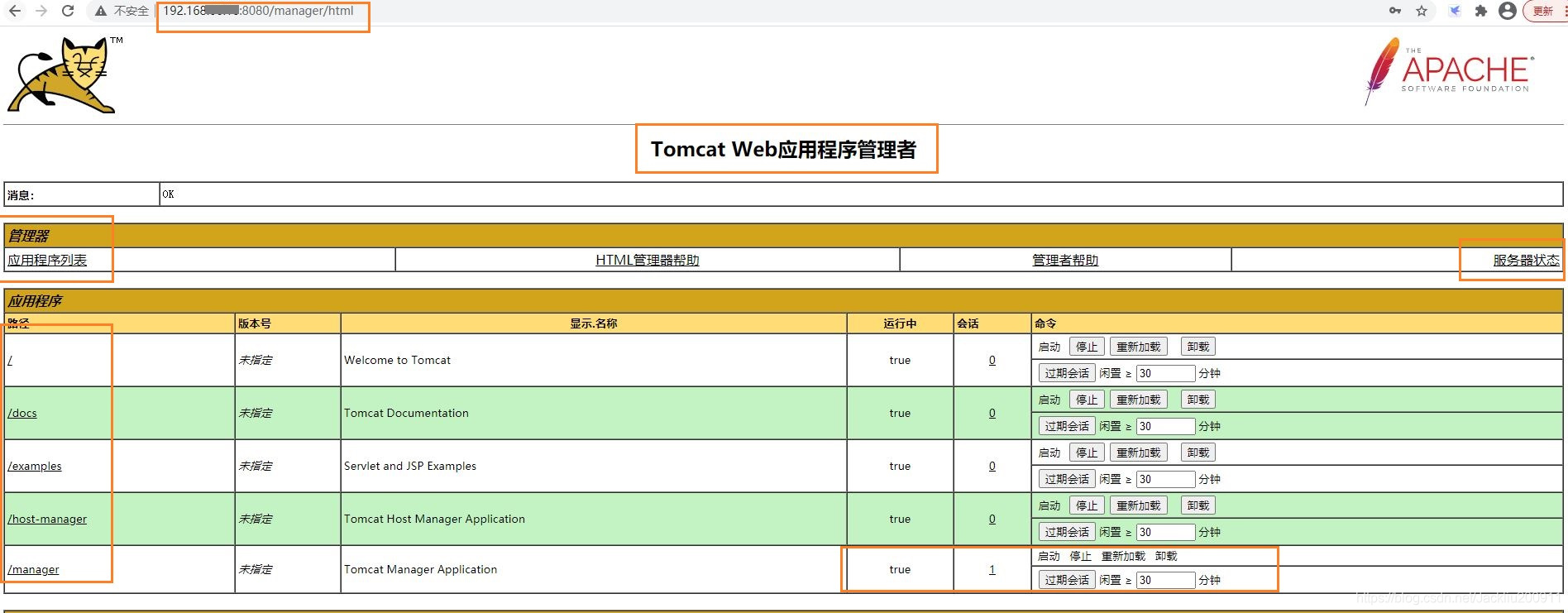Open the user profile avatar icon
The height and width of the screenshot is (613, 1568).
click(x=1508, y=11)
